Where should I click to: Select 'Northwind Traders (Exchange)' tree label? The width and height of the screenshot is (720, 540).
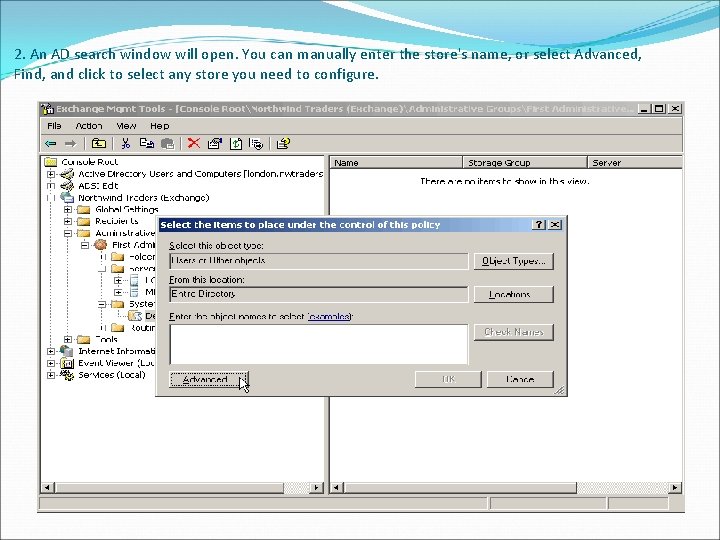(143, 197)
